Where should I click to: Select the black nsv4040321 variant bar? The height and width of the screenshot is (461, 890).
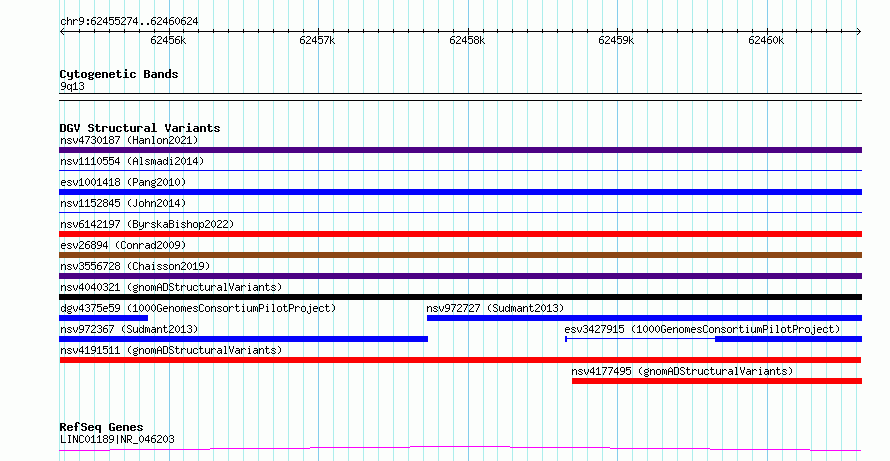click(460, 297)
